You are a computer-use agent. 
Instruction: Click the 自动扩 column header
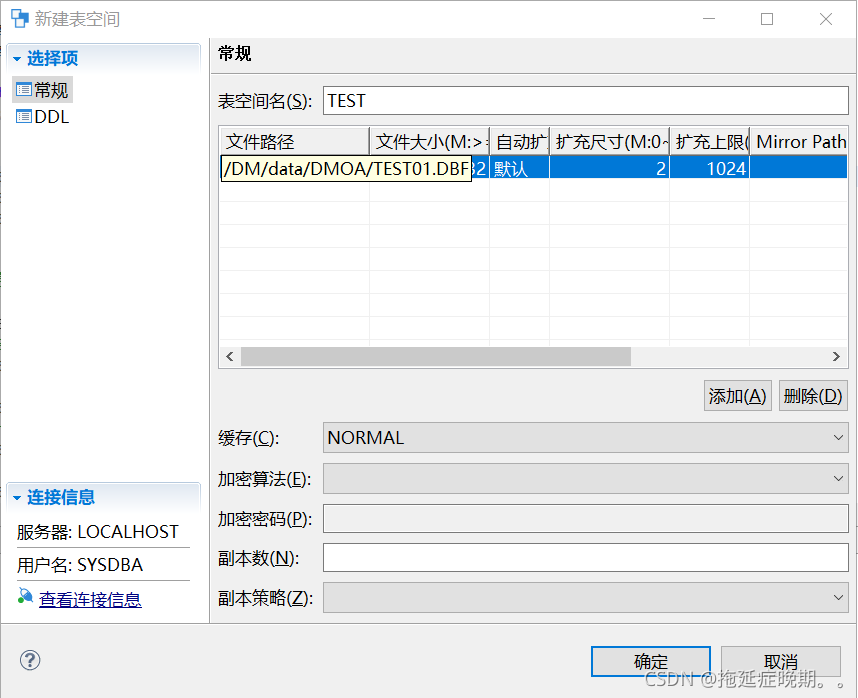click(520, 142)
